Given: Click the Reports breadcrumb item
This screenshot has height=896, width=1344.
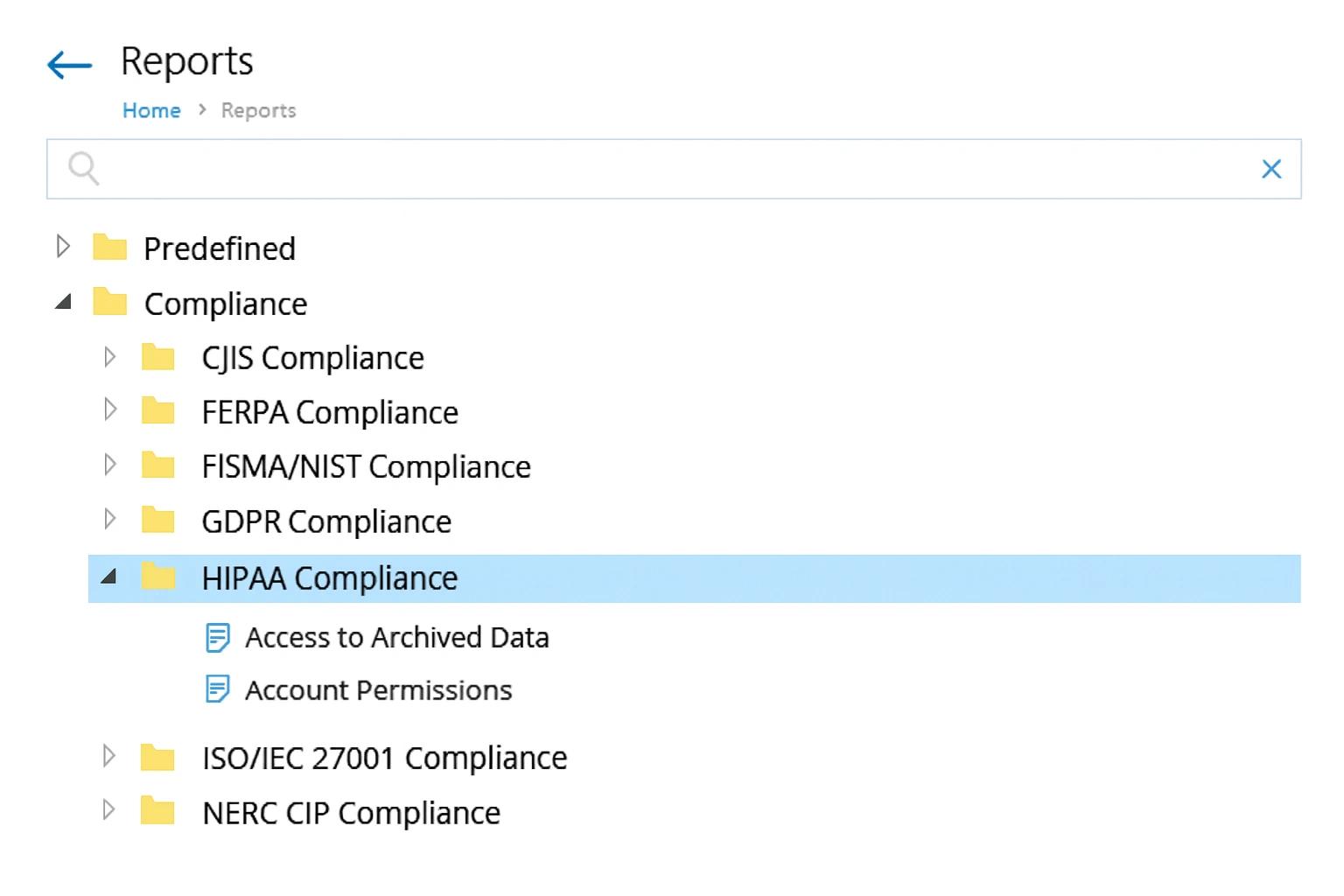Looking at the screenshot, I should pyautogui.click(x=257, y=110).
